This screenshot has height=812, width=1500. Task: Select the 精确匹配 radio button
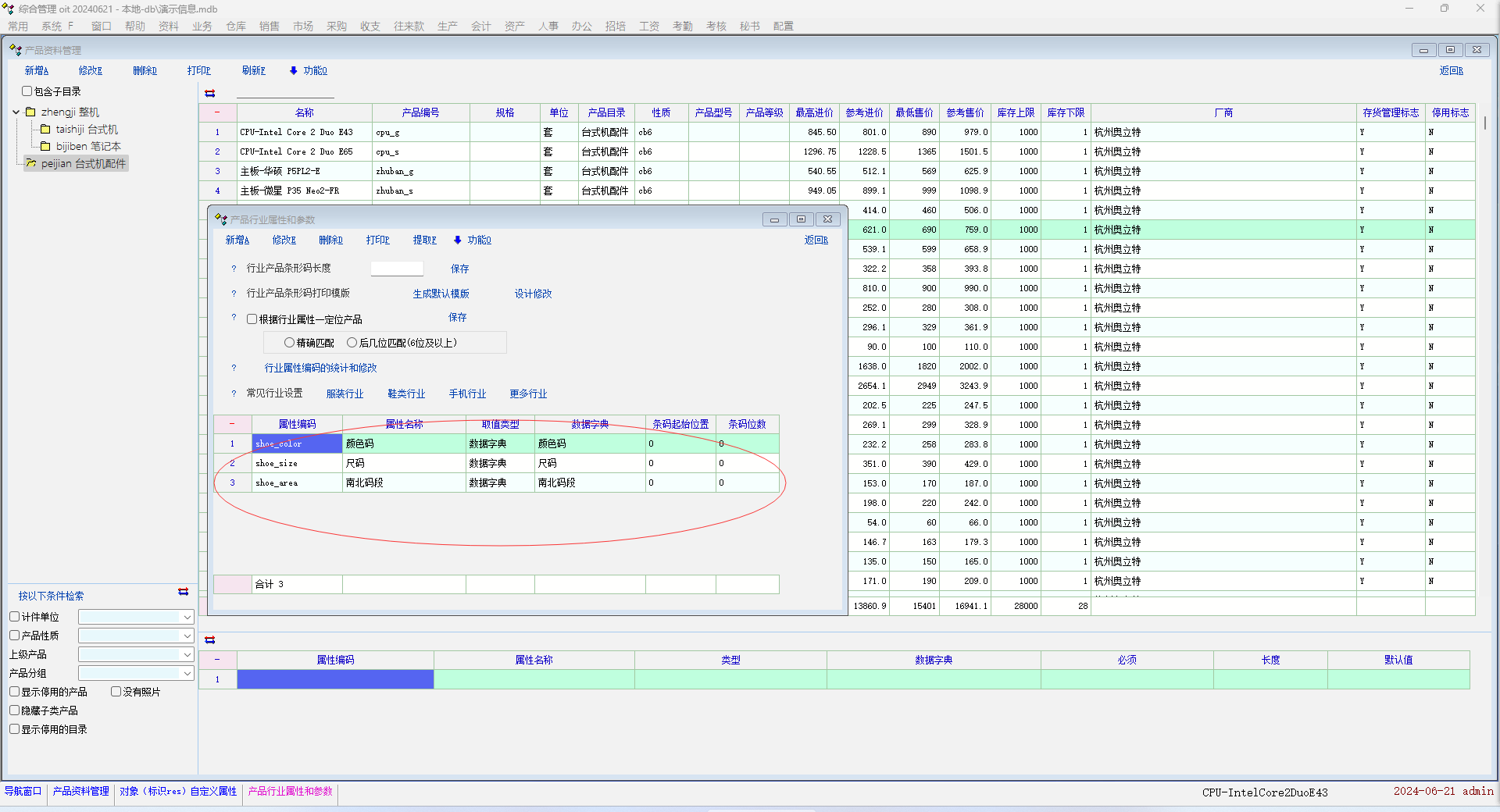(289, 343)
